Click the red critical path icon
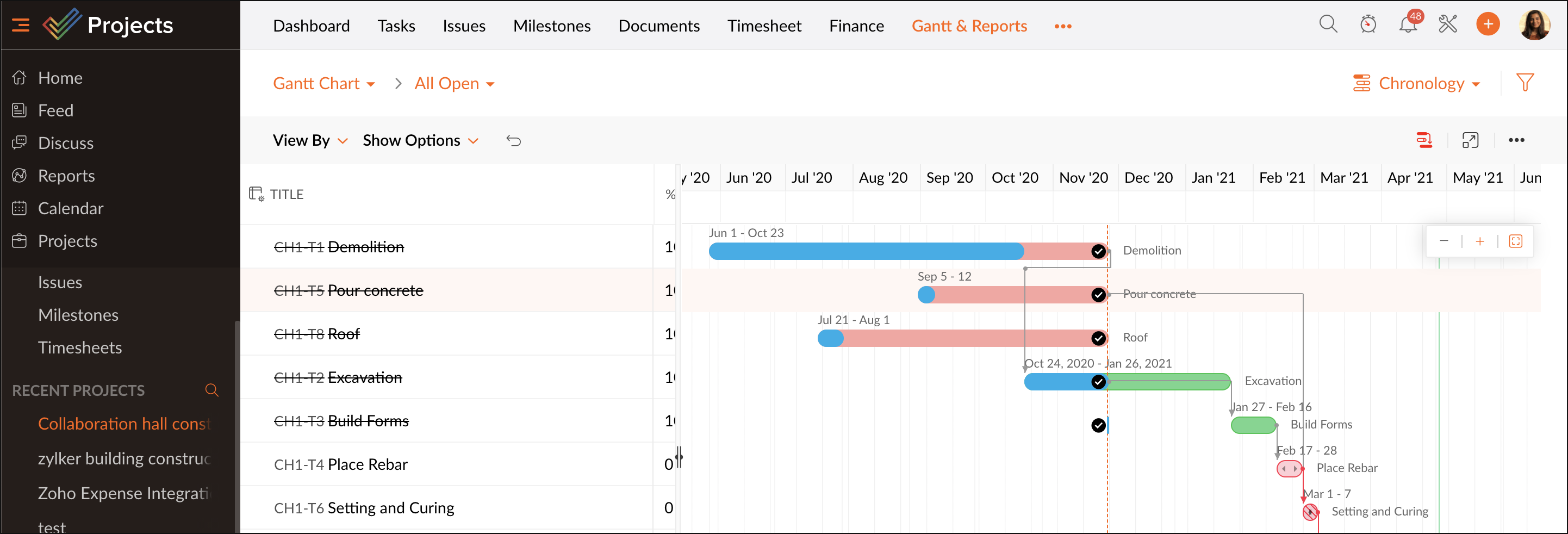The width and height of the screenshot is (1568, 534). [1424, 140]
